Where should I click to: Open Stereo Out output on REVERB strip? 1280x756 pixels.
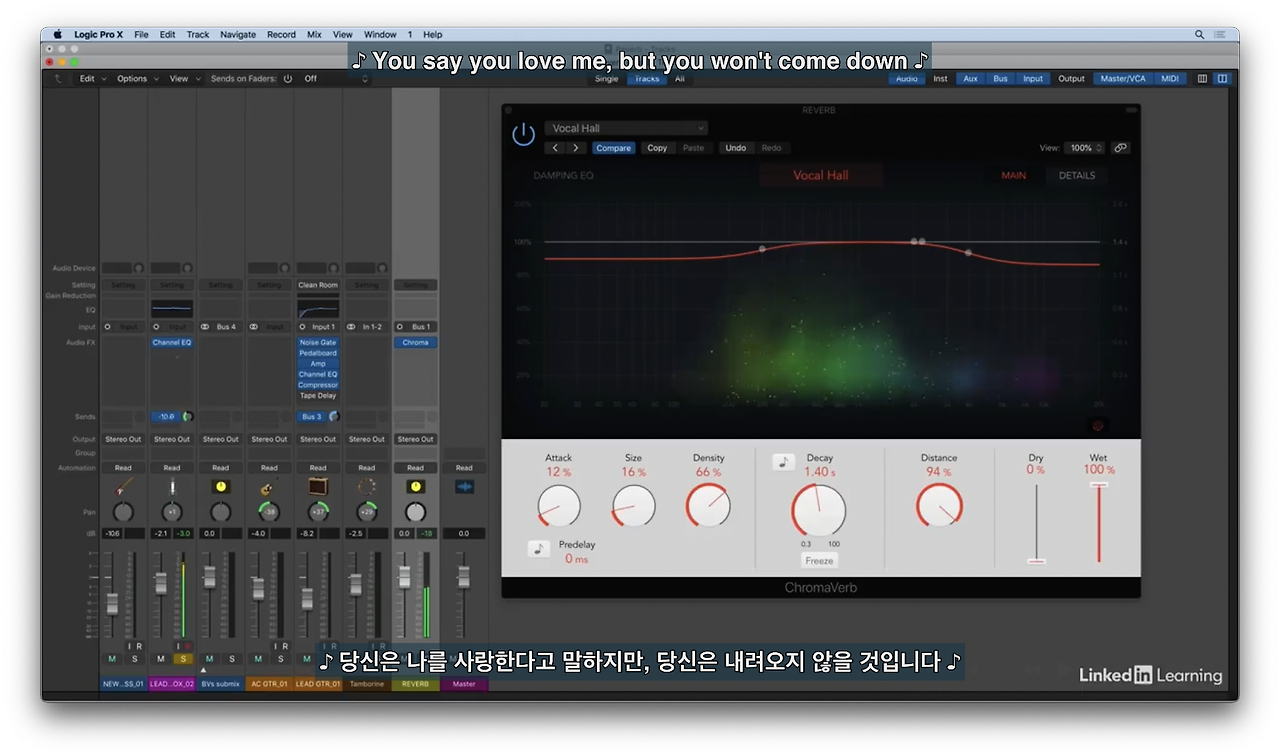[416, 439]
